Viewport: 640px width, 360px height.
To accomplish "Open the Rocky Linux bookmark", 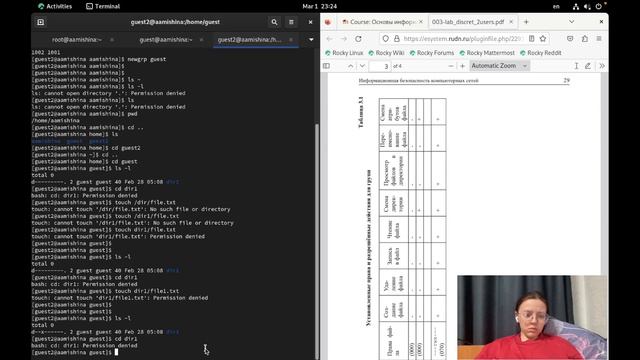I will (x=344, y=53).
